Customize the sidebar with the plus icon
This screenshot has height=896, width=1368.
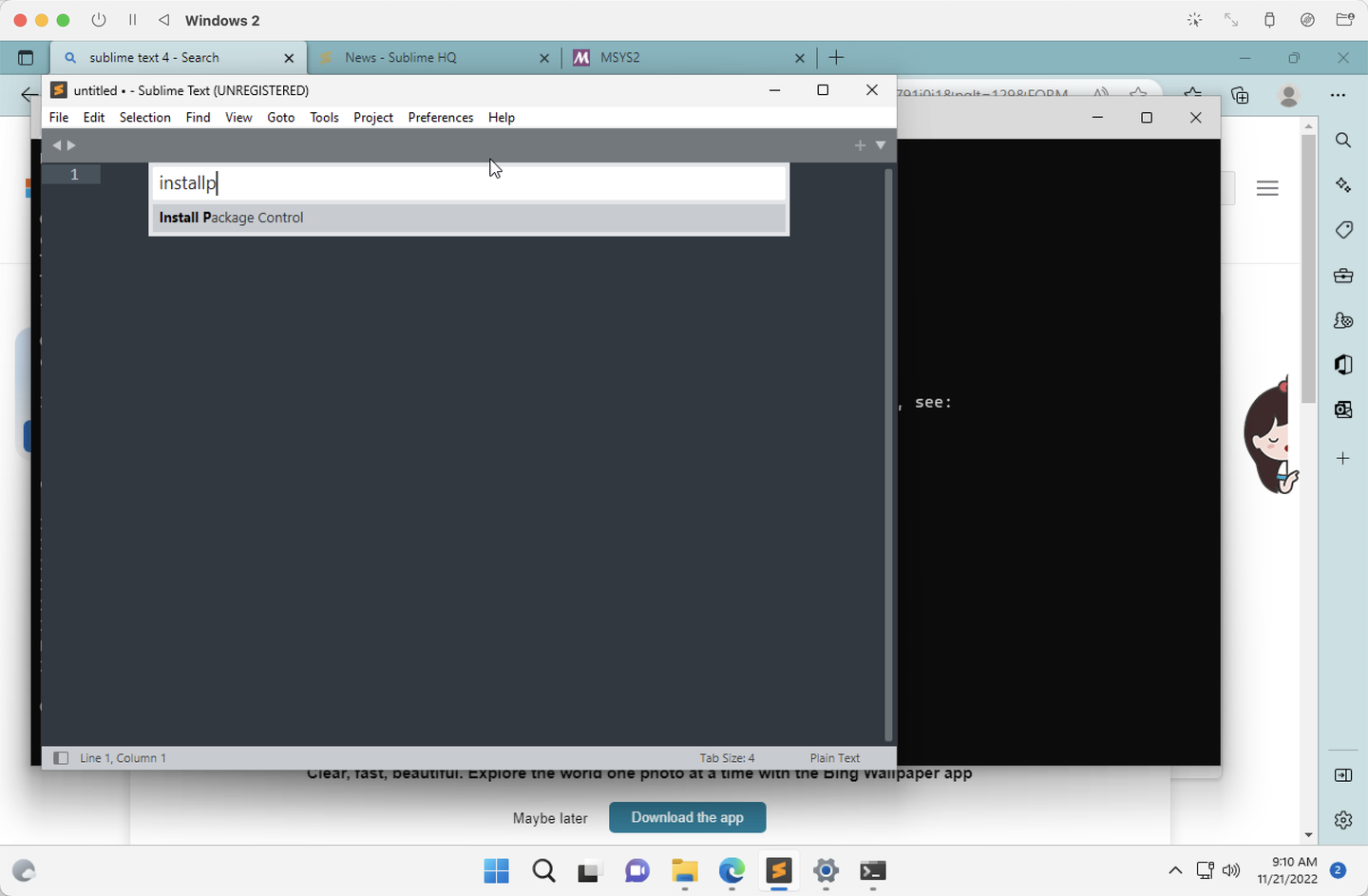pos(1342,458)
